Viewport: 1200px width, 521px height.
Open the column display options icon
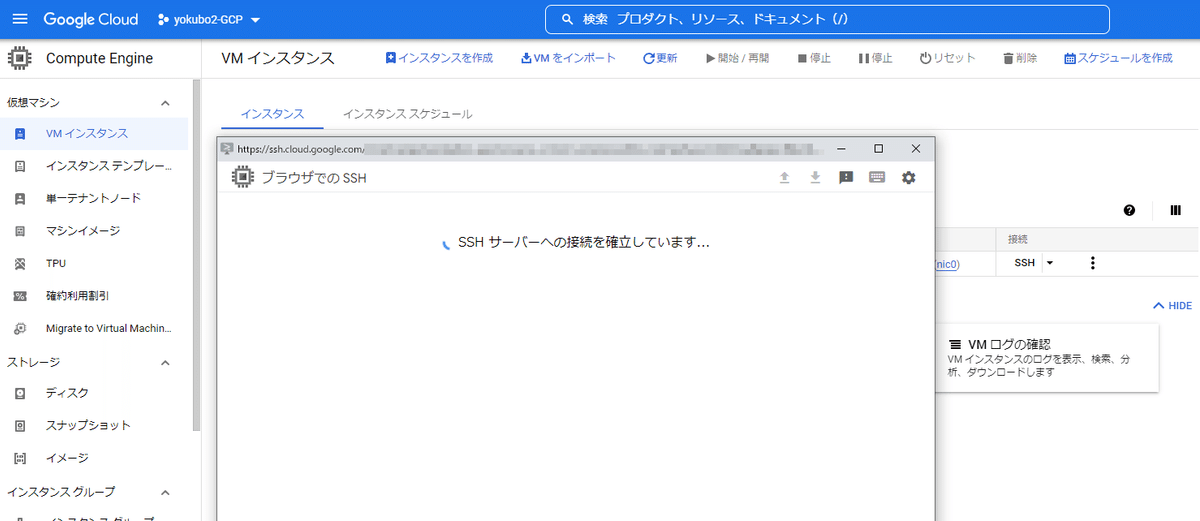click(1176, 210)
